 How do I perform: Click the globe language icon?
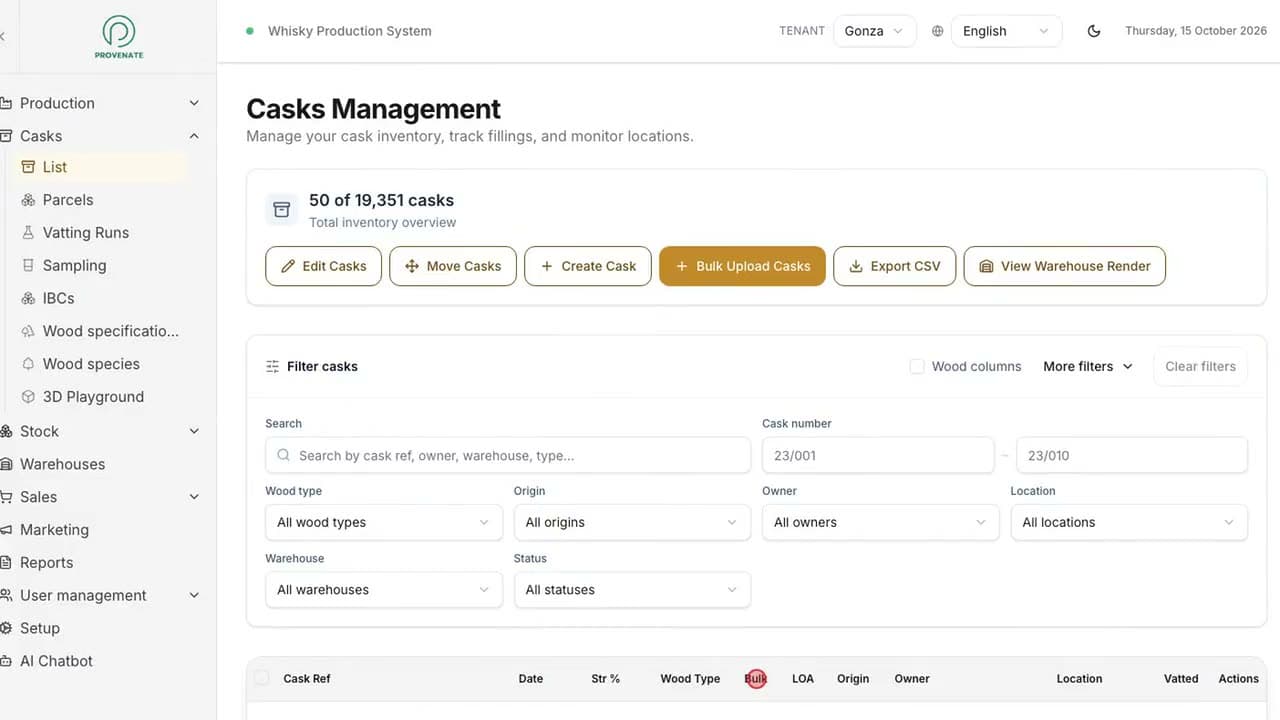click(937, 31)
